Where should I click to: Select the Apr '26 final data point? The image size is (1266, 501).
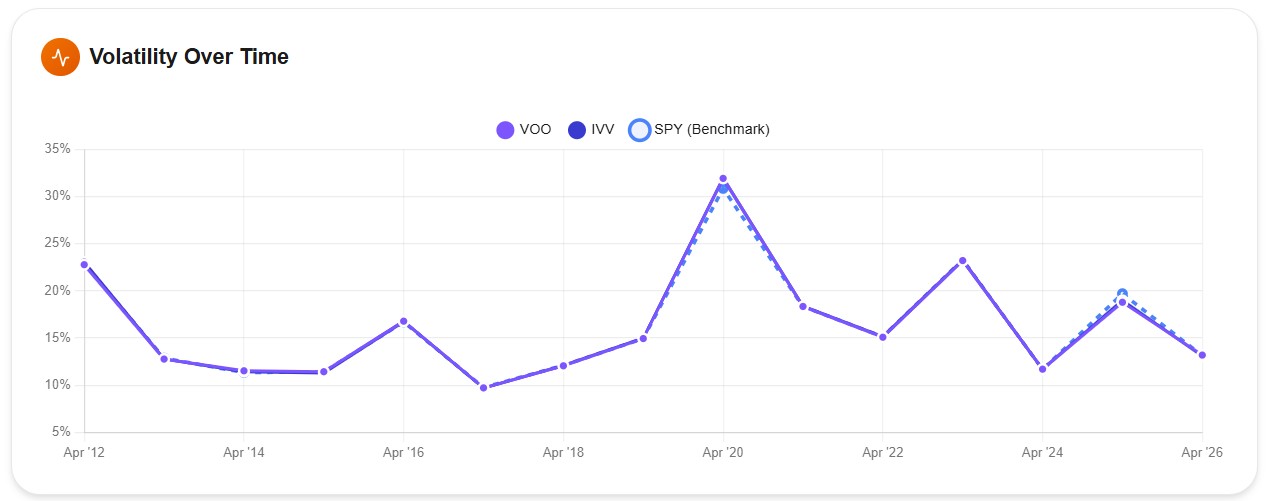coord(1202,355)
